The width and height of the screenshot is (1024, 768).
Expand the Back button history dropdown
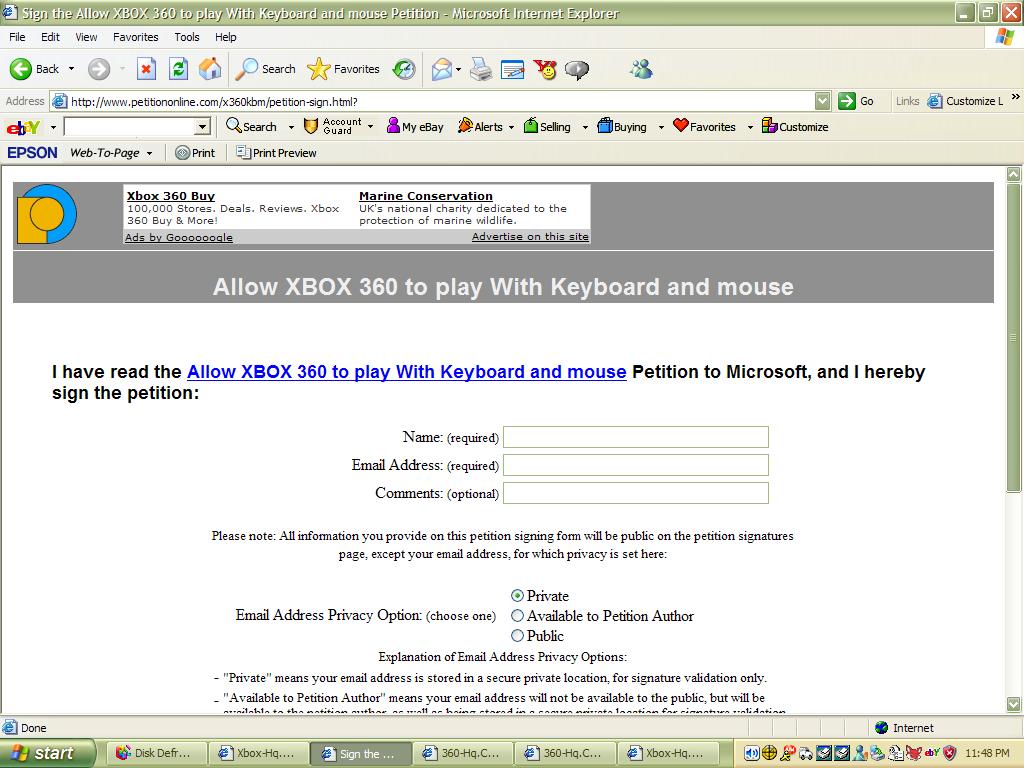pos(71,69)
